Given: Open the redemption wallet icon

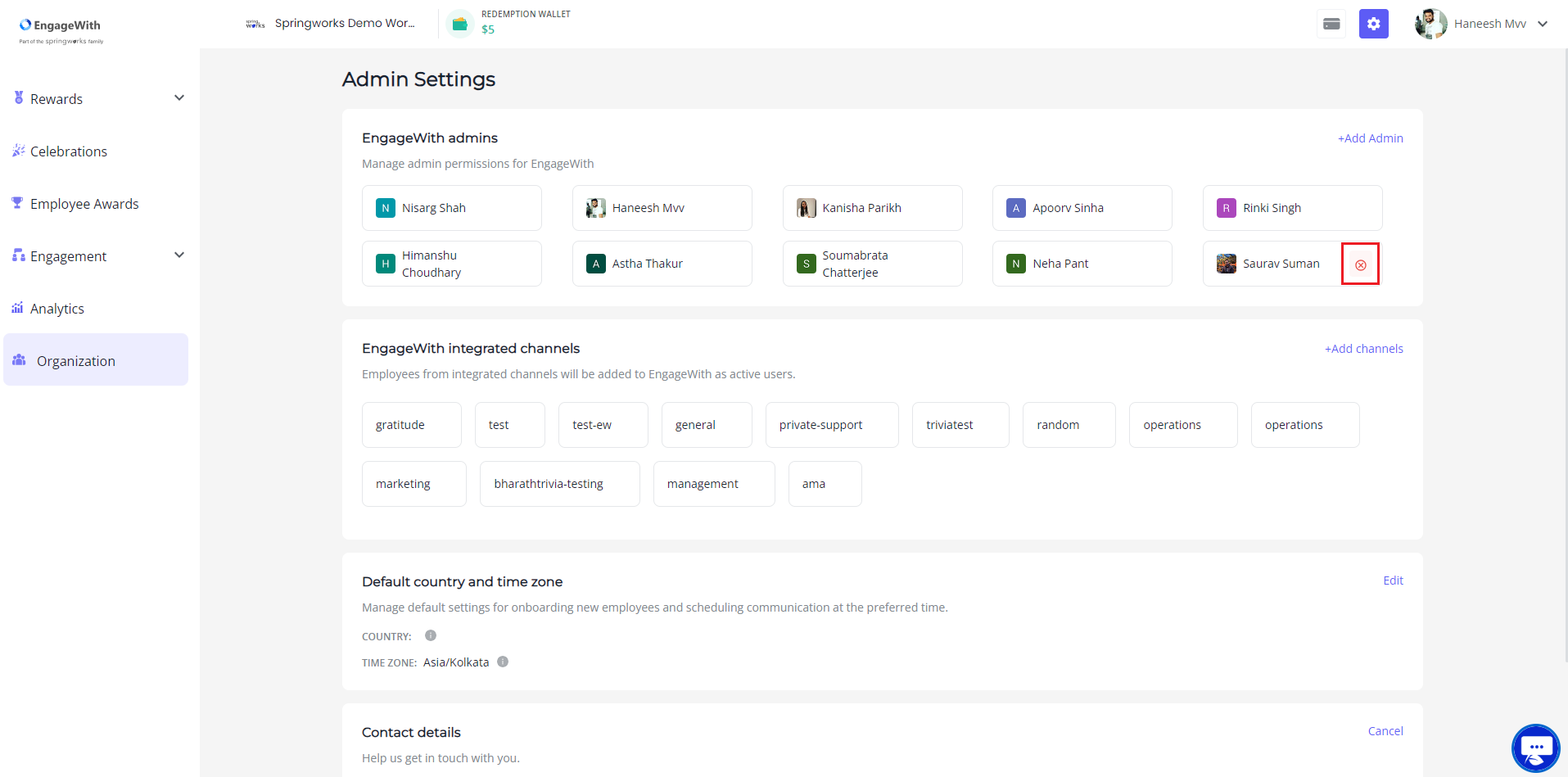Looking at the screenshot, I should [x=460, y=24].
